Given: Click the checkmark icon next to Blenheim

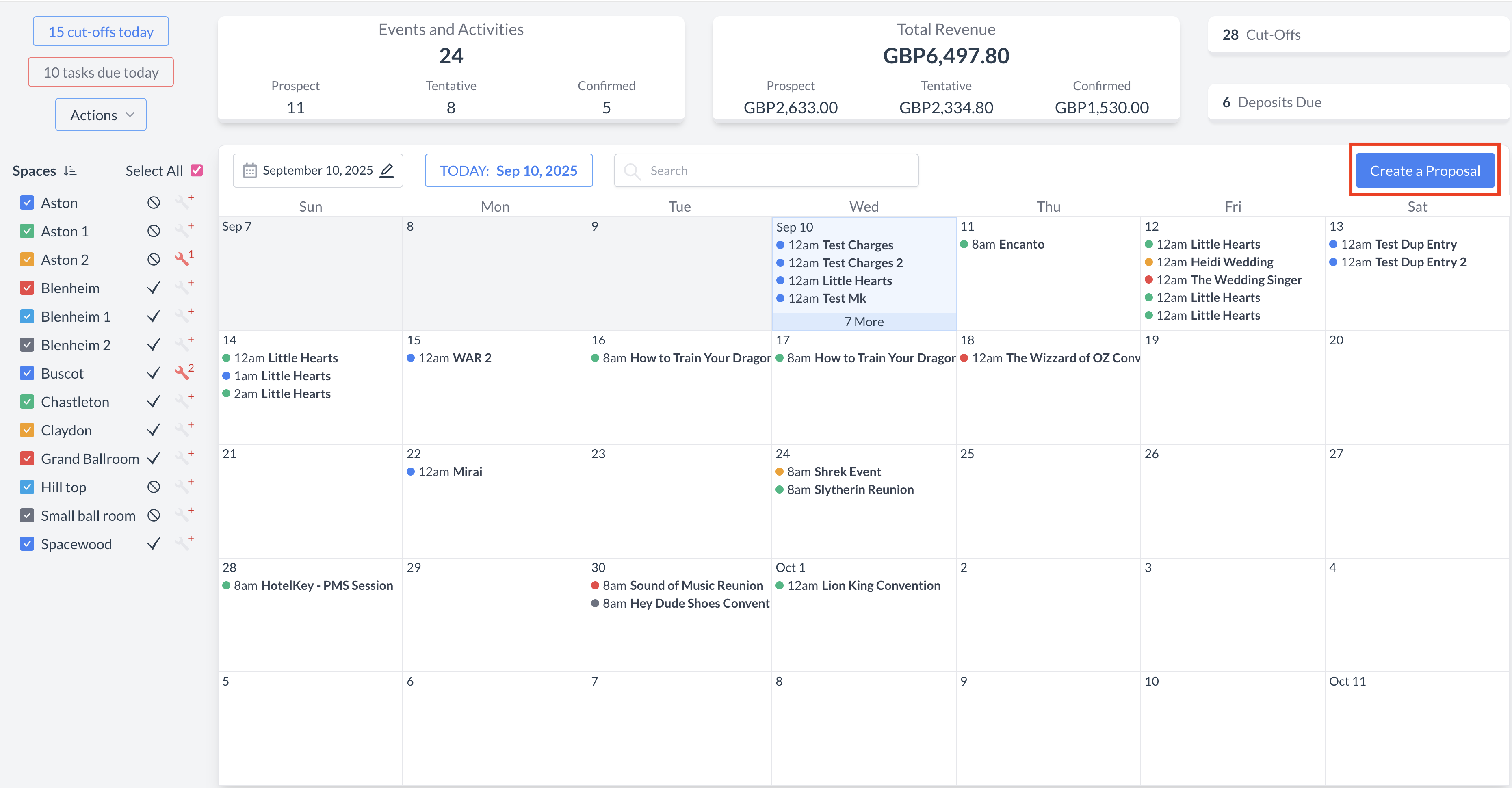Looking at the screenshot, I should tap(153, 288).
